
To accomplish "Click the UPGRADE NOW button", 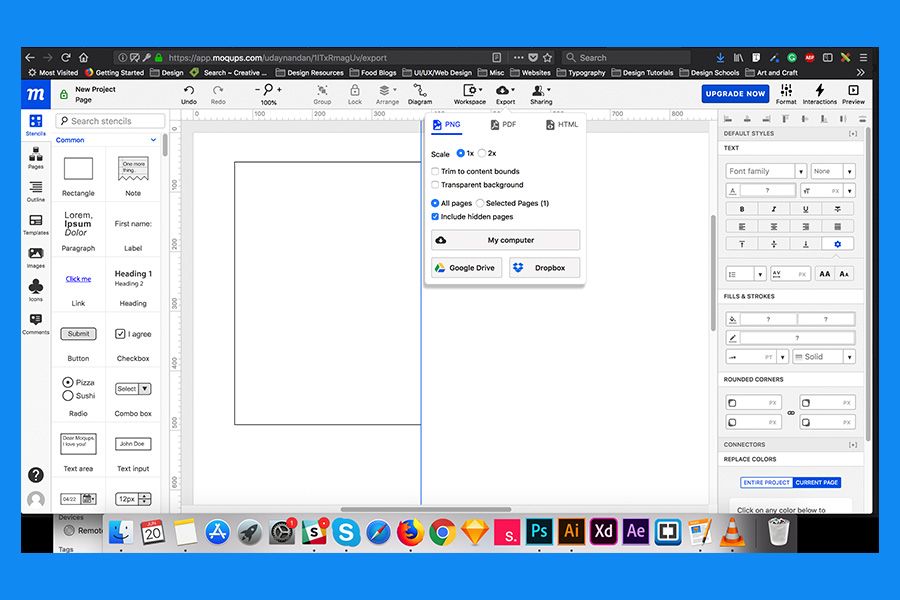I will pos(735,94).
